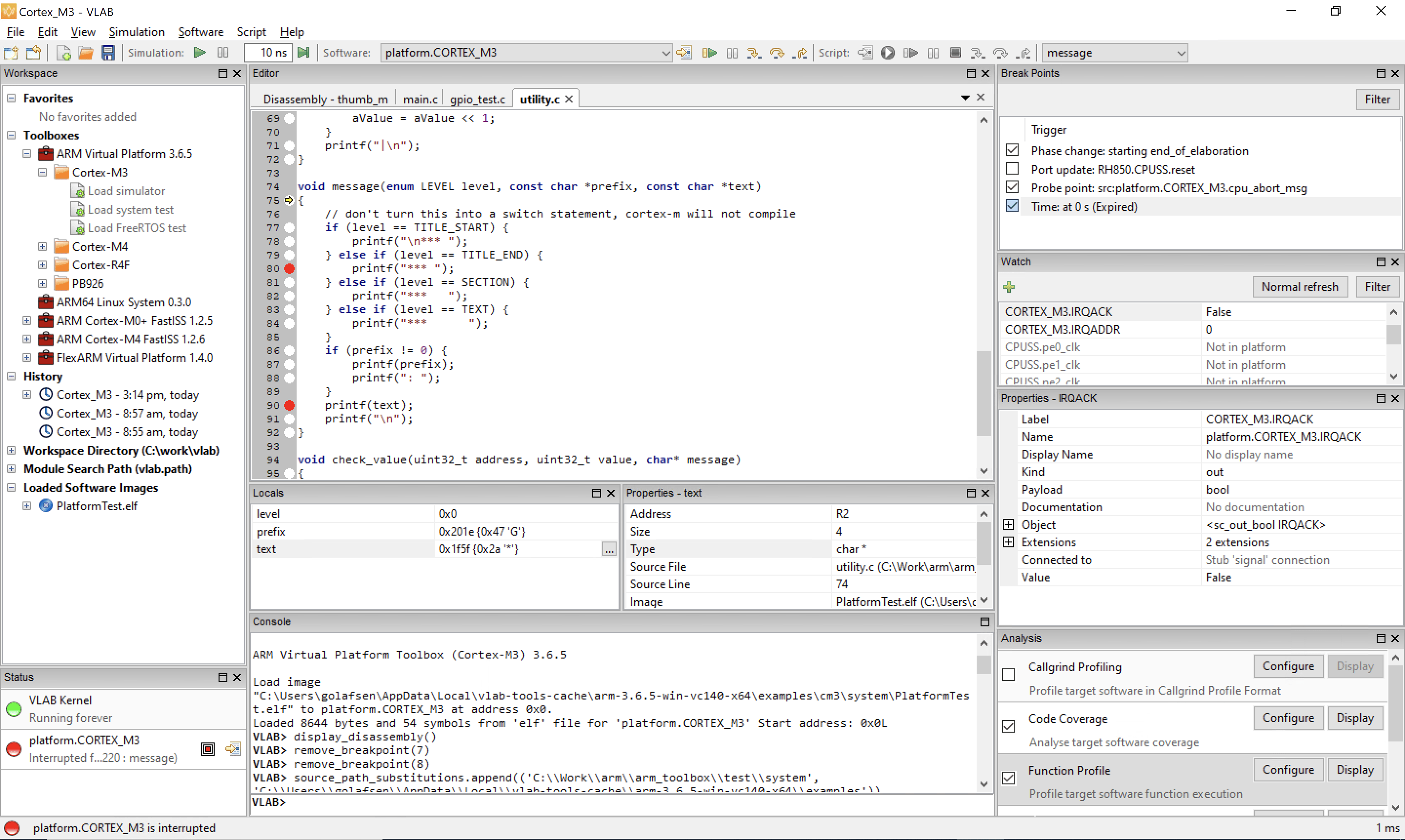The height and width of the screenshot is (840, 1405).
Task: Click the orange open folder toolbar icon
Action: coord(85,53)
